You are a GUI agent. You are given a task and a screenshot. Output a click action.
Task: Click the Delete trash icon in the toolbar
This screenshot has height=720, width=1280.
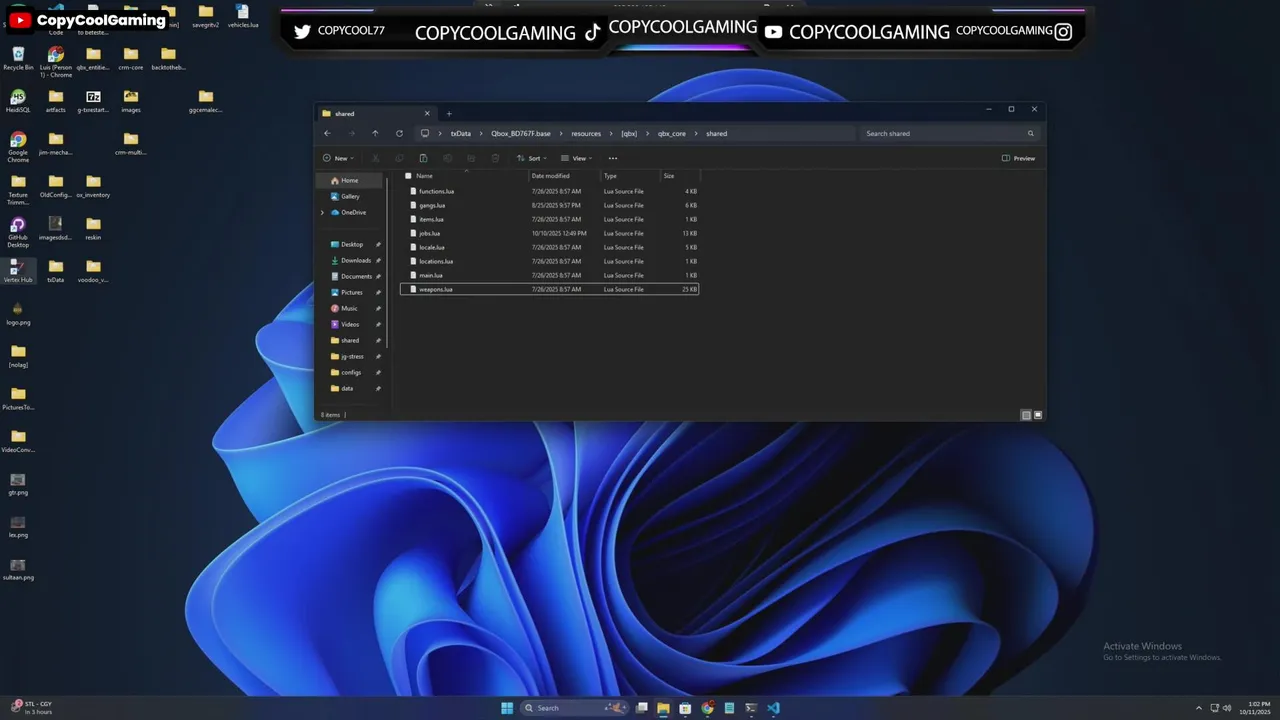(x=495, y=158)
